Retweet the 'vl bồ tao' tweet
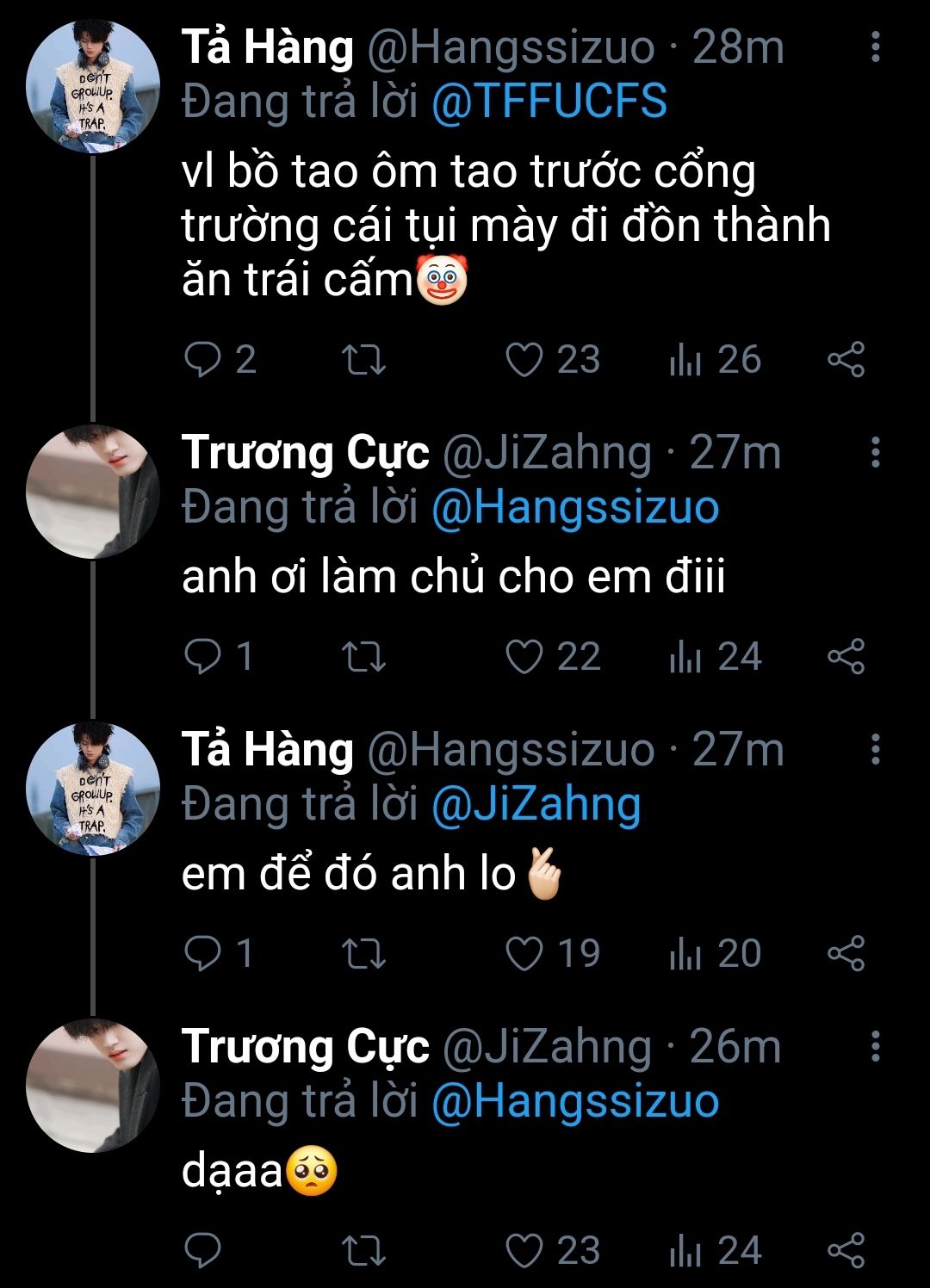This screenshot has height=1288, width=930. (x=363, y=360)
